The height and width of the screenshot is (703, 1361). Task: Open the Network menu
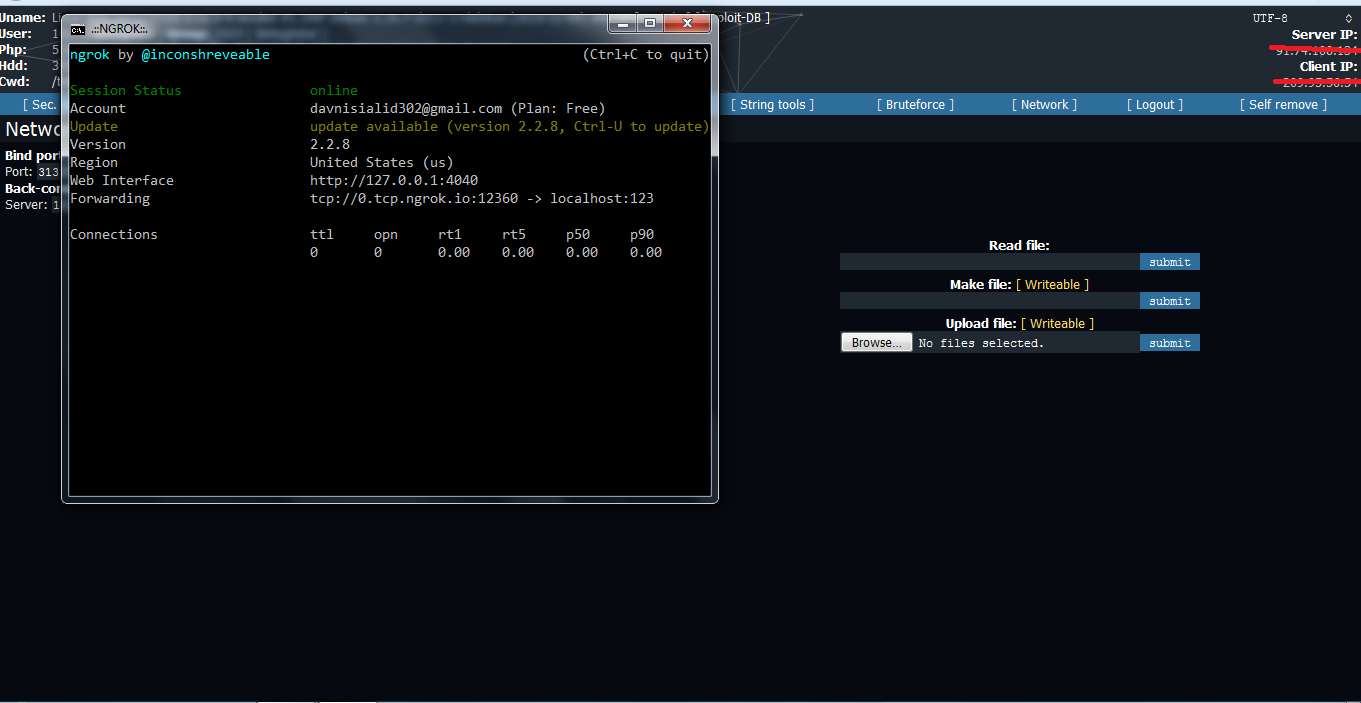pos(1043,104)
